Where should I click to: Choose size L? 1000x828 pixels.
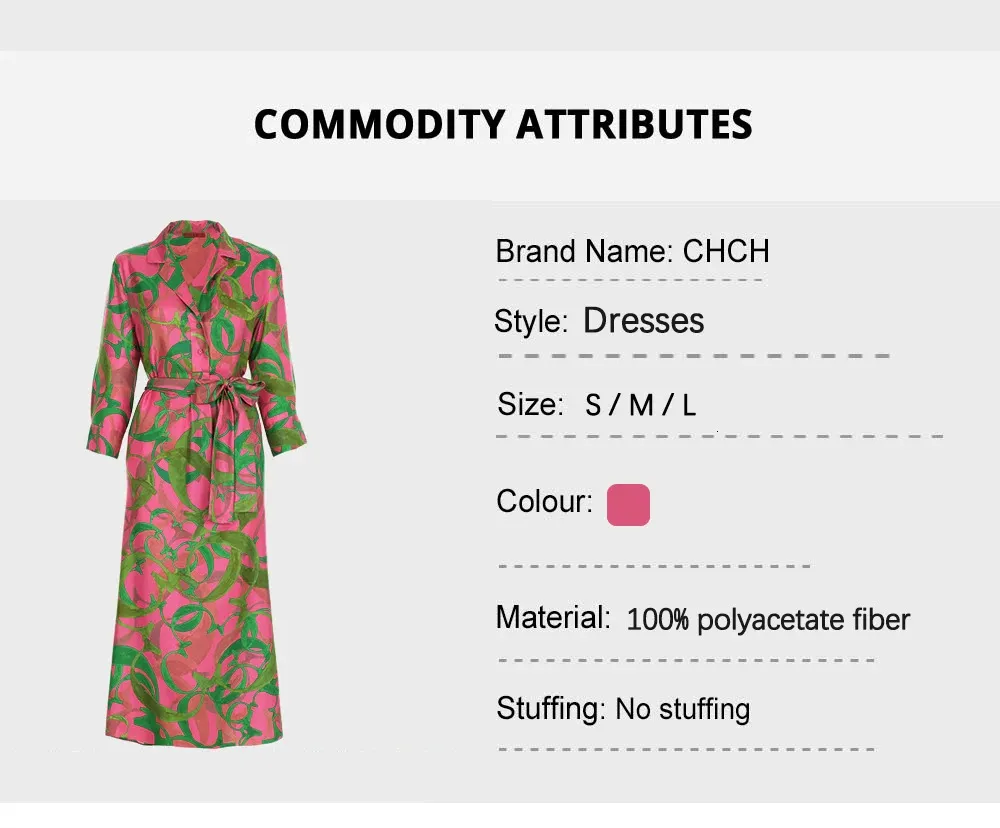point(689,405)
